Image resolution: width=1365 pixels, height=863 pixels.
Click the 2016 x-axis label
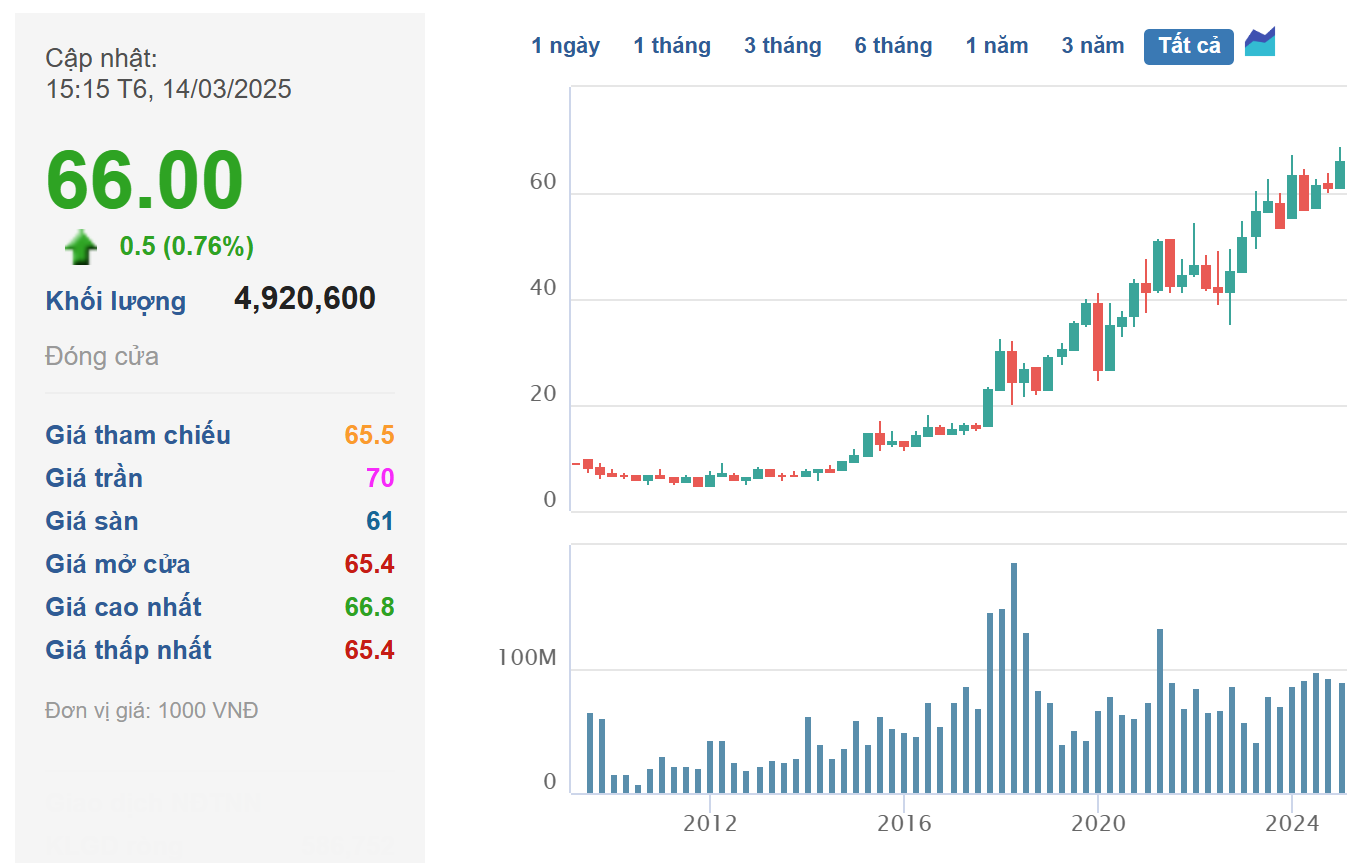click(x=904, y=824)
